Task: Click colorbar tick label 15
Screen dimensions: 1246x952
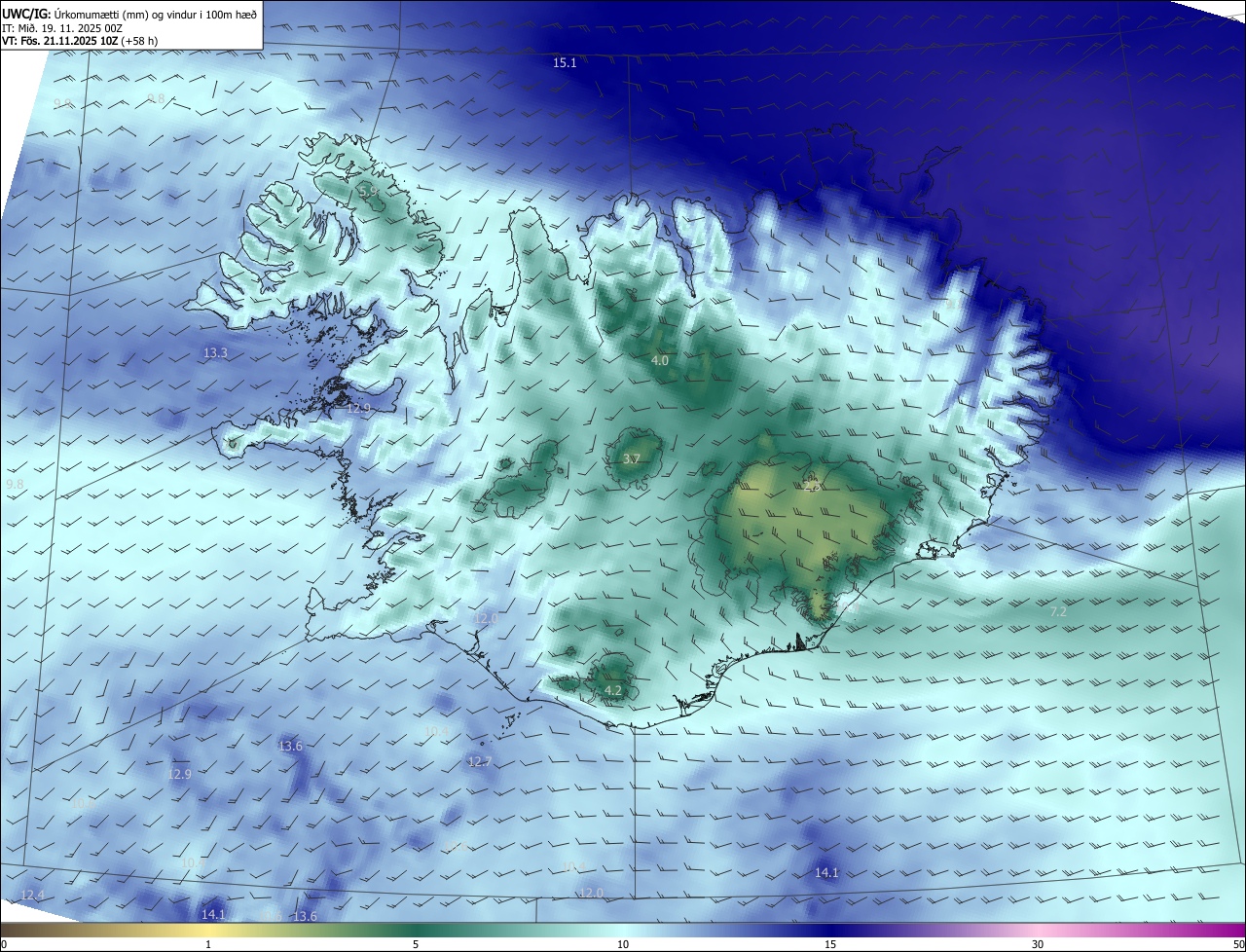Action: (830, 944)
